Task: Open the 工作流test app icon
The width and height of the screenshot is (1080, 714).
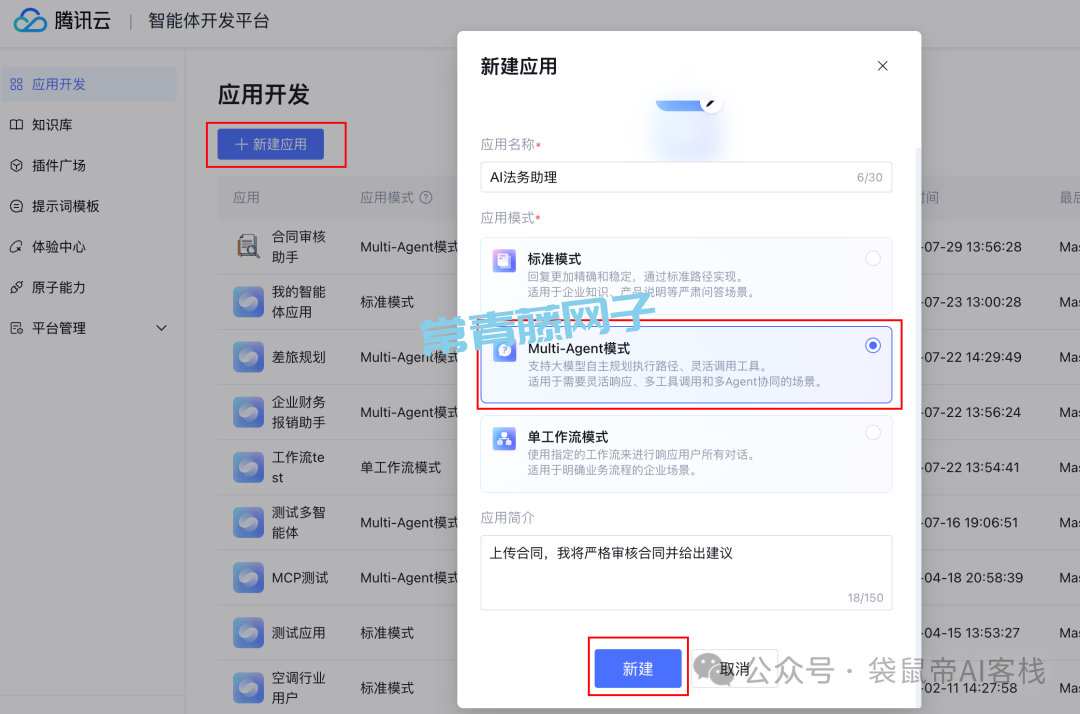Action: (248, 467)
